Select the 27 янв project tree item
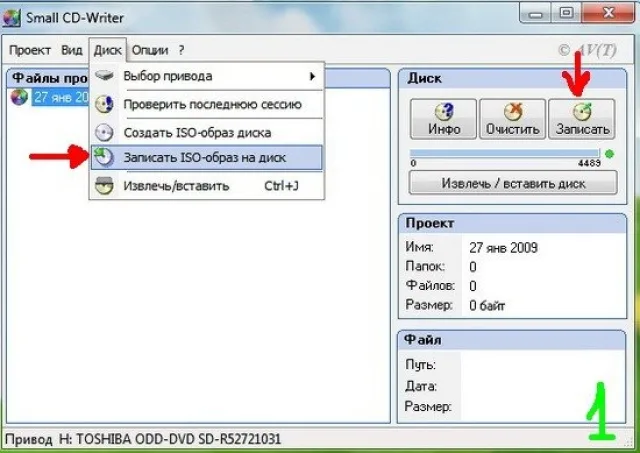Viewport: 640px width, 453px height. 61,98
